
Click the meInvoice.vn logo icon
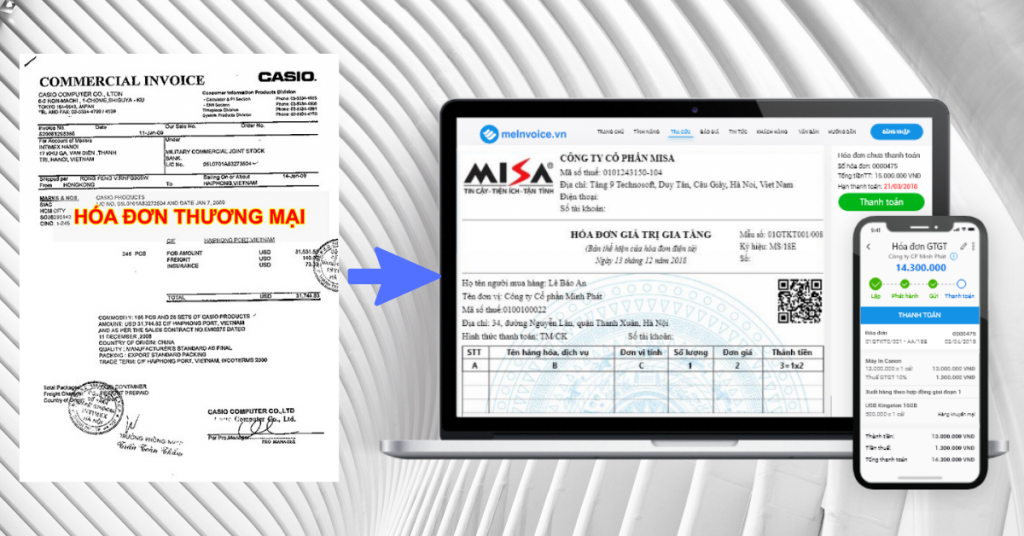point(488,134)
